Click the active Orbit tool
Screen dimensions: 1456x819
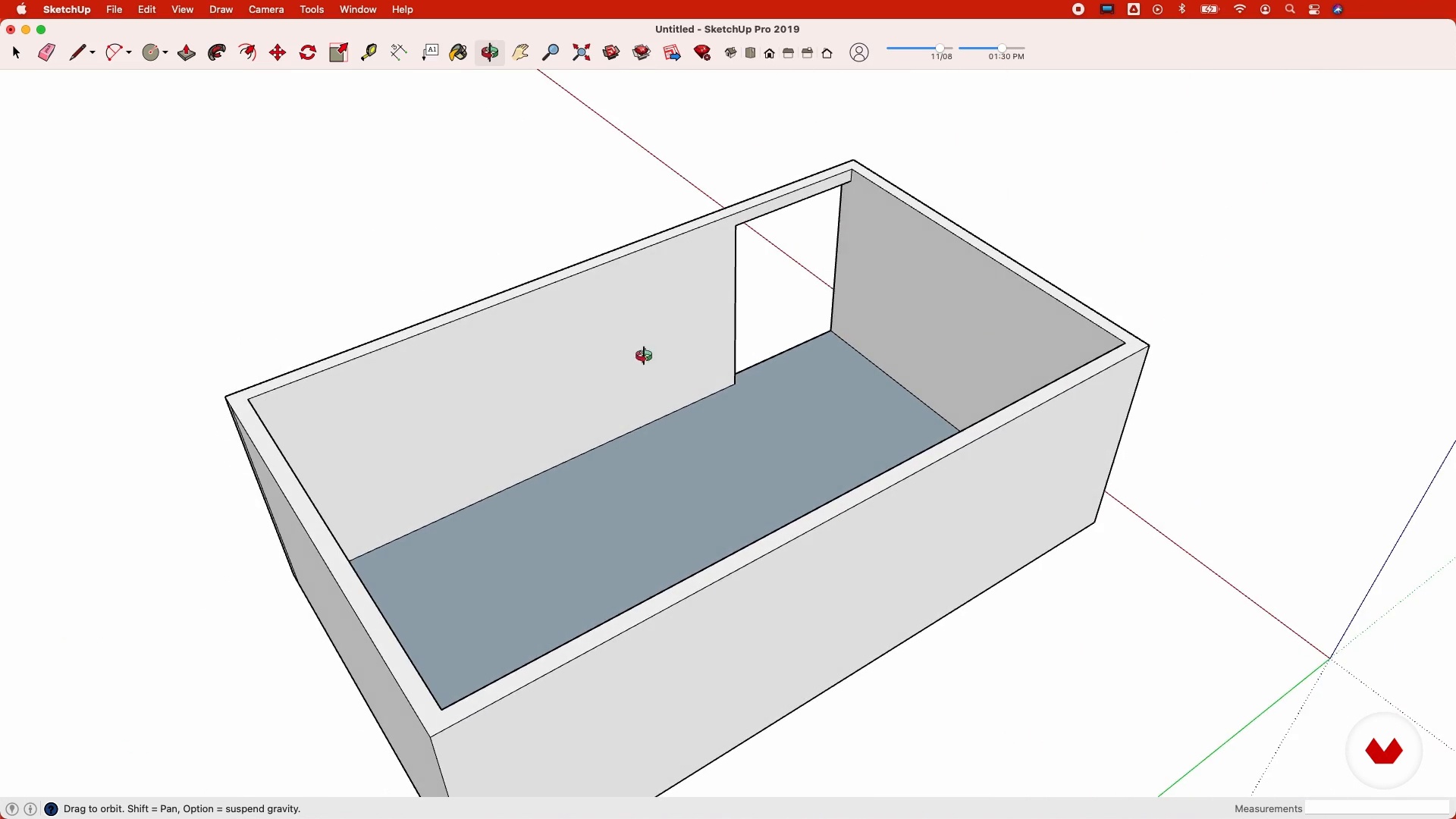[x=490, y=52]
